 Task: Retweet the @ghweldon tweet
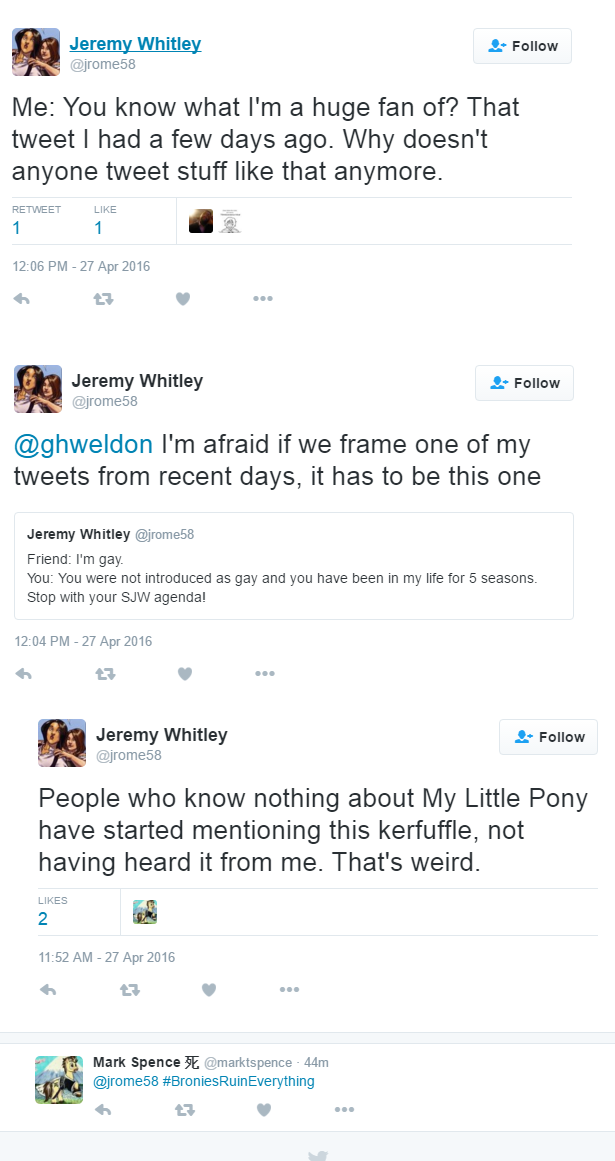104,674
